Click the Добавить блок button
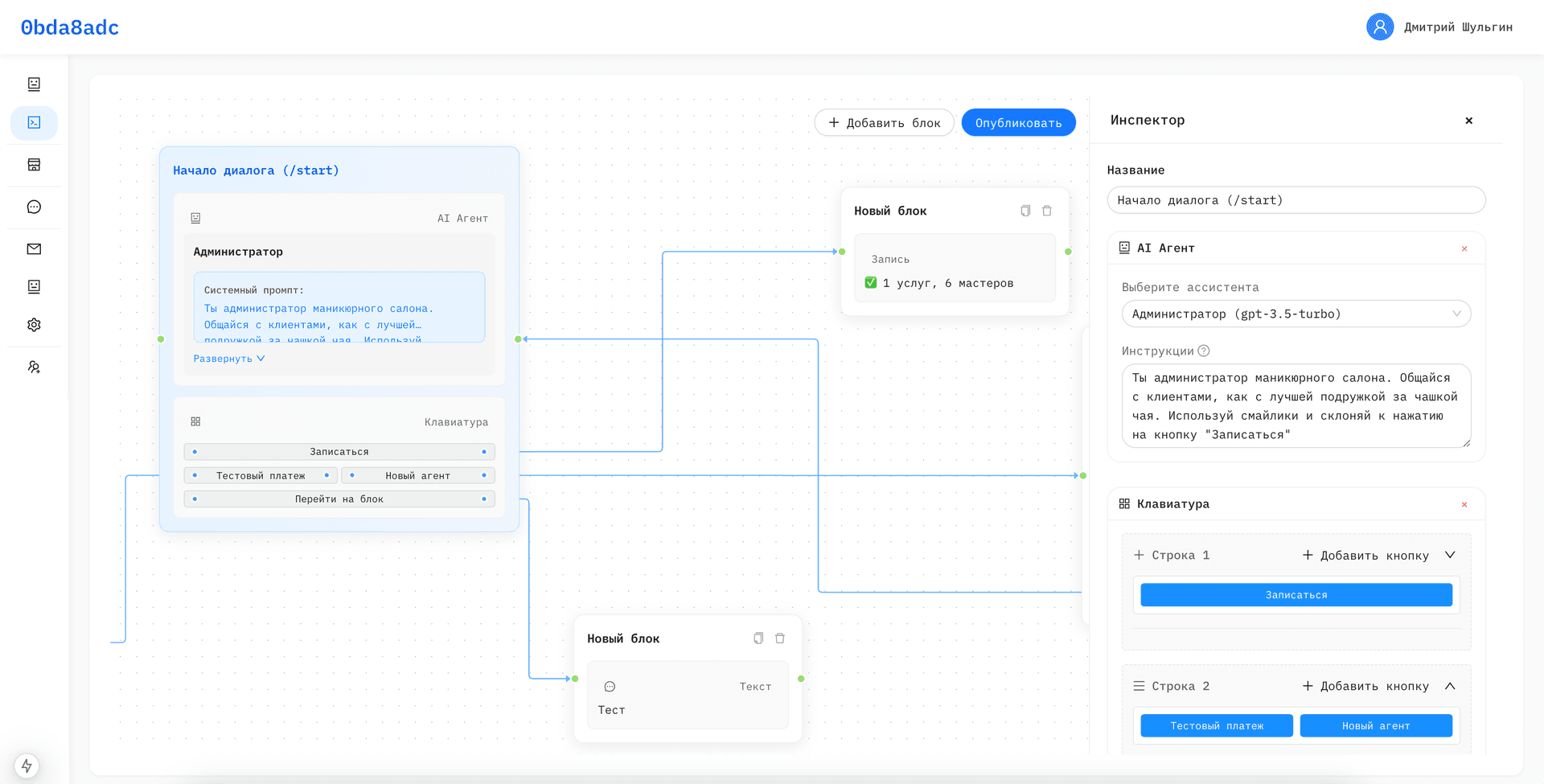 [884, 122]
